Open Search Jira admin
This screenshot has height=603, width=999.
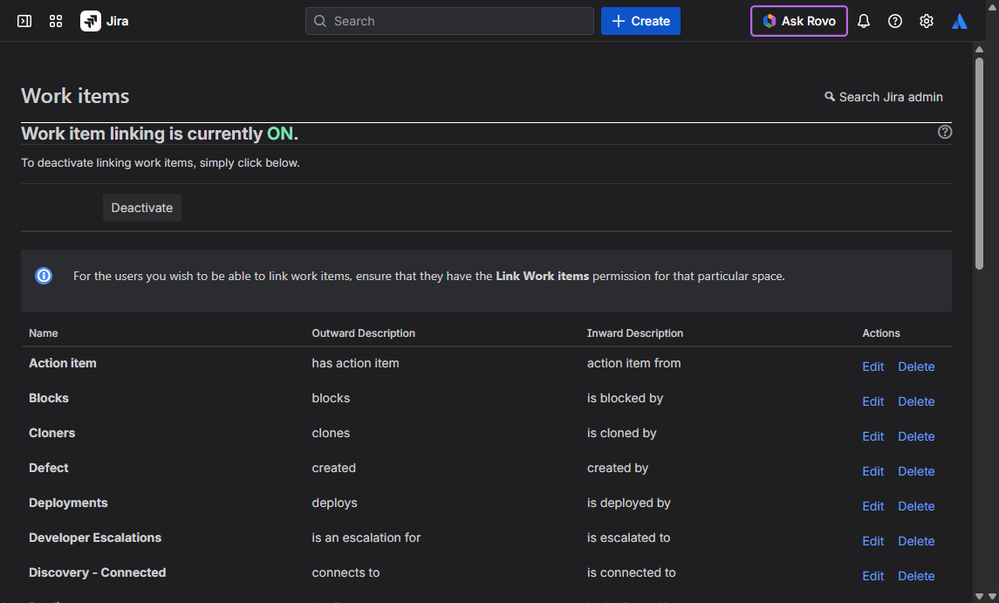pyautogui.click(x=884, y=97)
